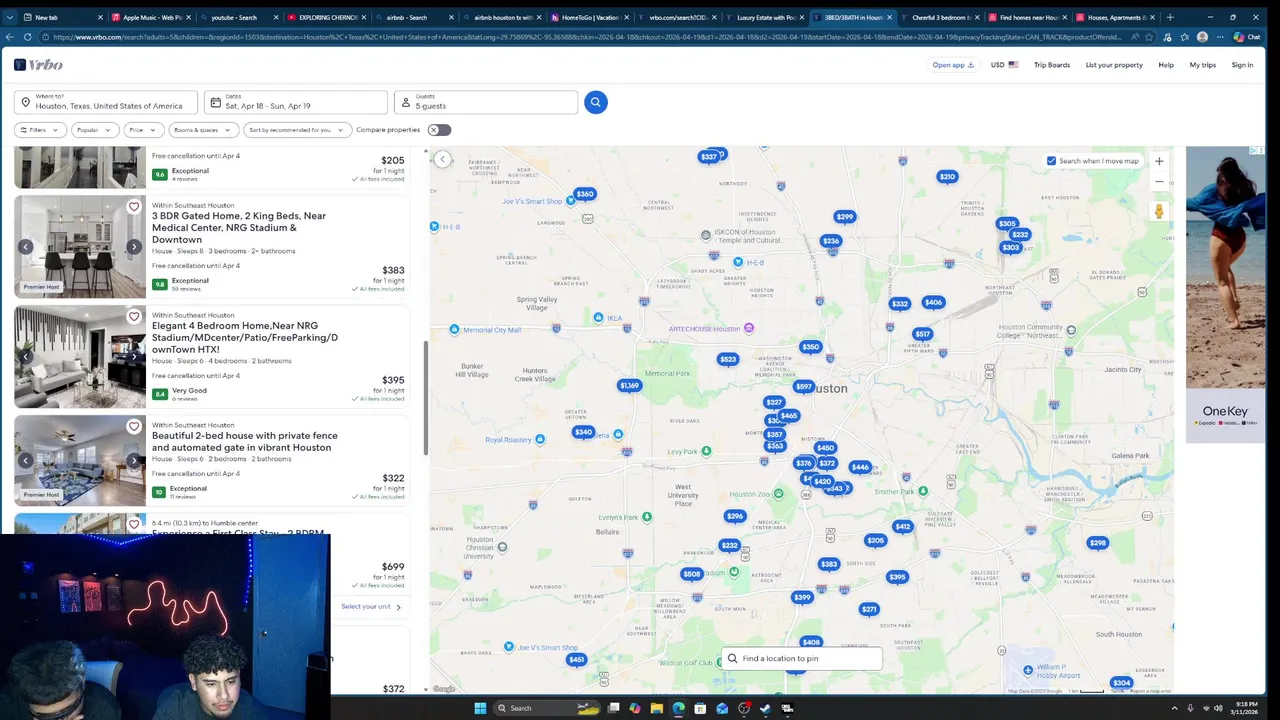Click the browser address bar URL
Image resolution: width=1280 pixels, height=720 pixels.
[x=588, y=37]
